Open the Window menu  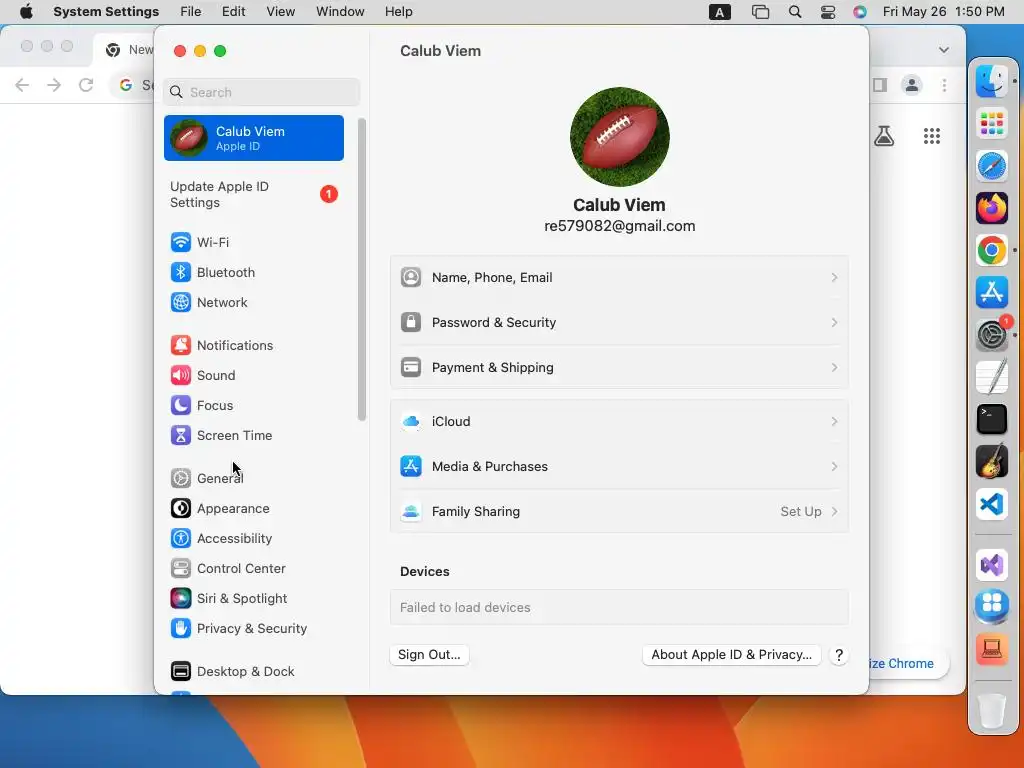tap(340, 12)
